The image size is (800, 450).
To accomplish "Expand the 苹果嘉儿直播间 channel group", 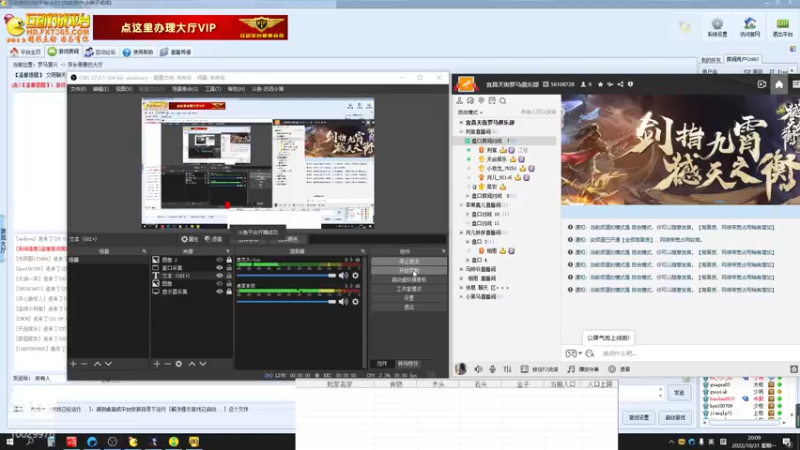I will 461,205.
